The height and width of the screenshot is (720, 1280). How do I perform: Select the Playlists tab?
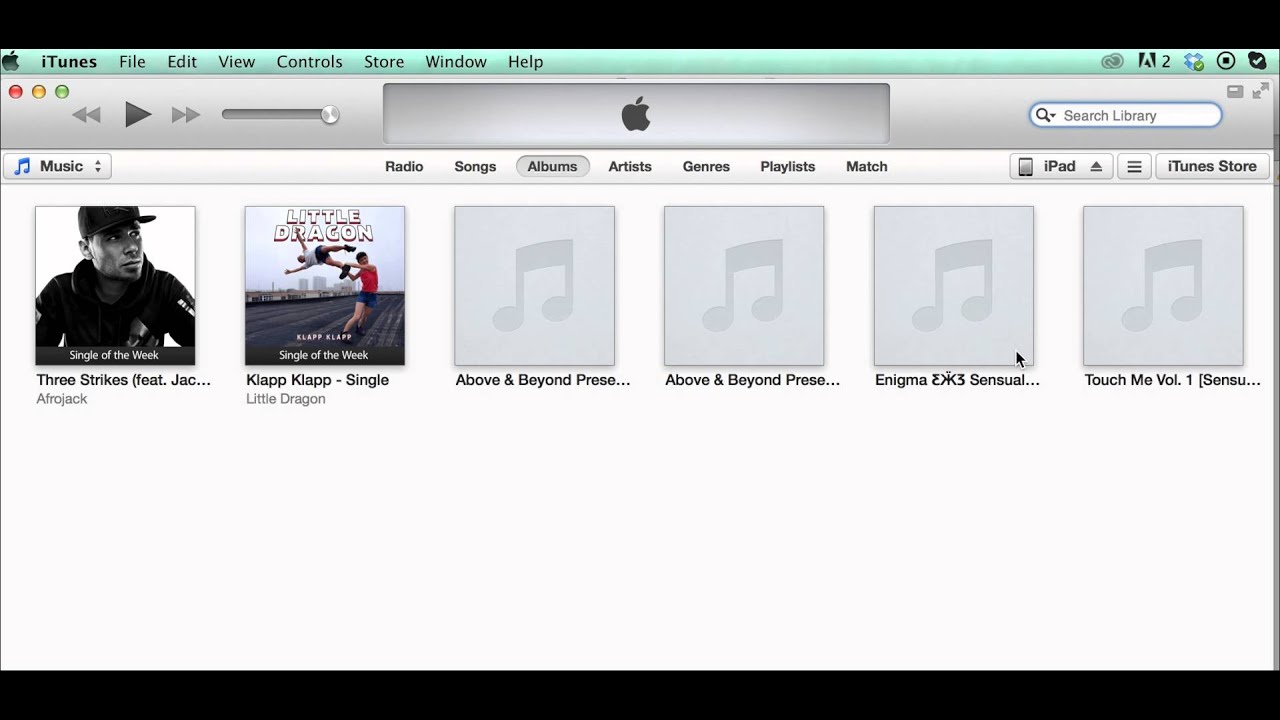pos(787,167)
